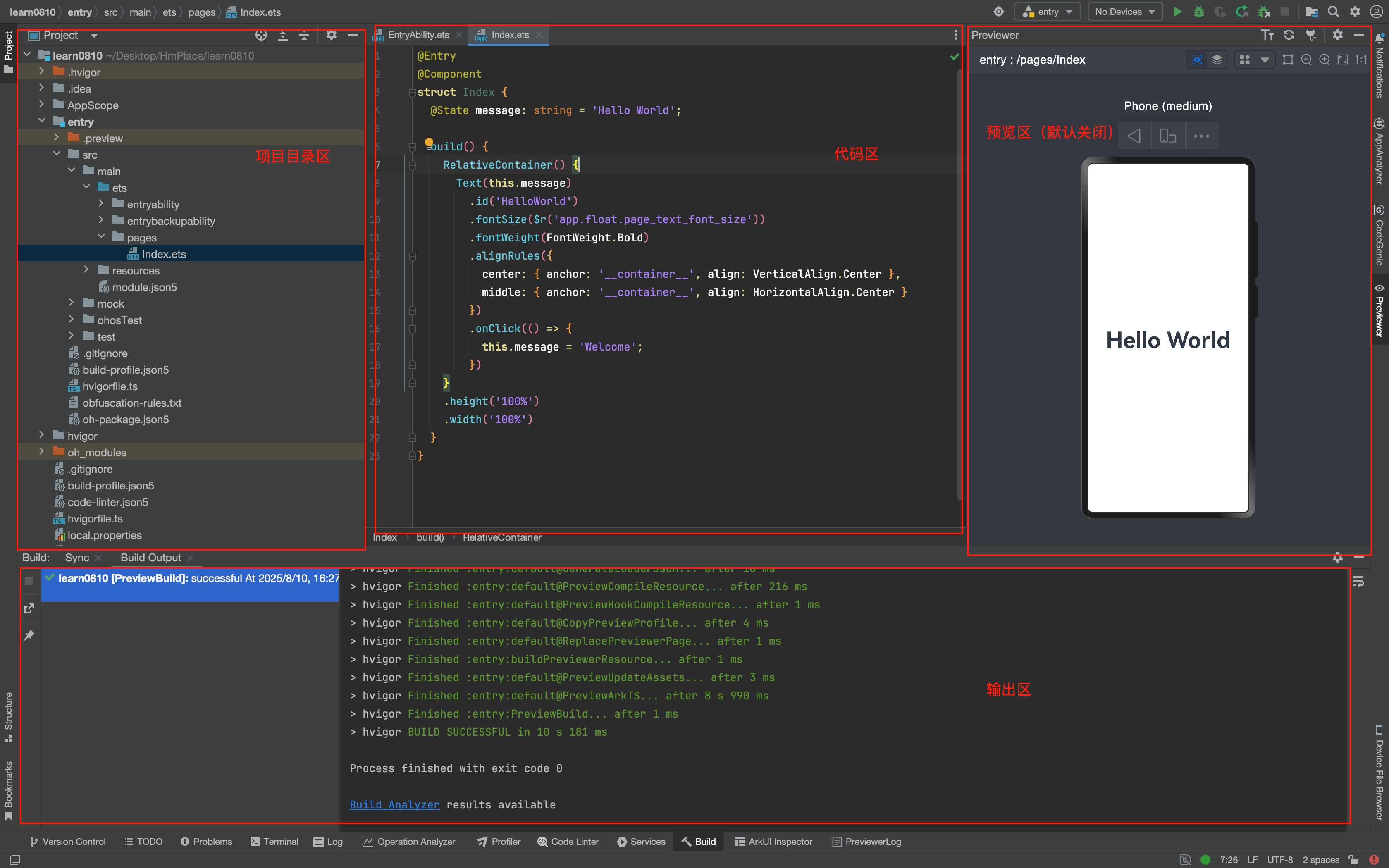
Task: Select opened file in Project tree (locate icon)
Action: [x=261, y=35]
